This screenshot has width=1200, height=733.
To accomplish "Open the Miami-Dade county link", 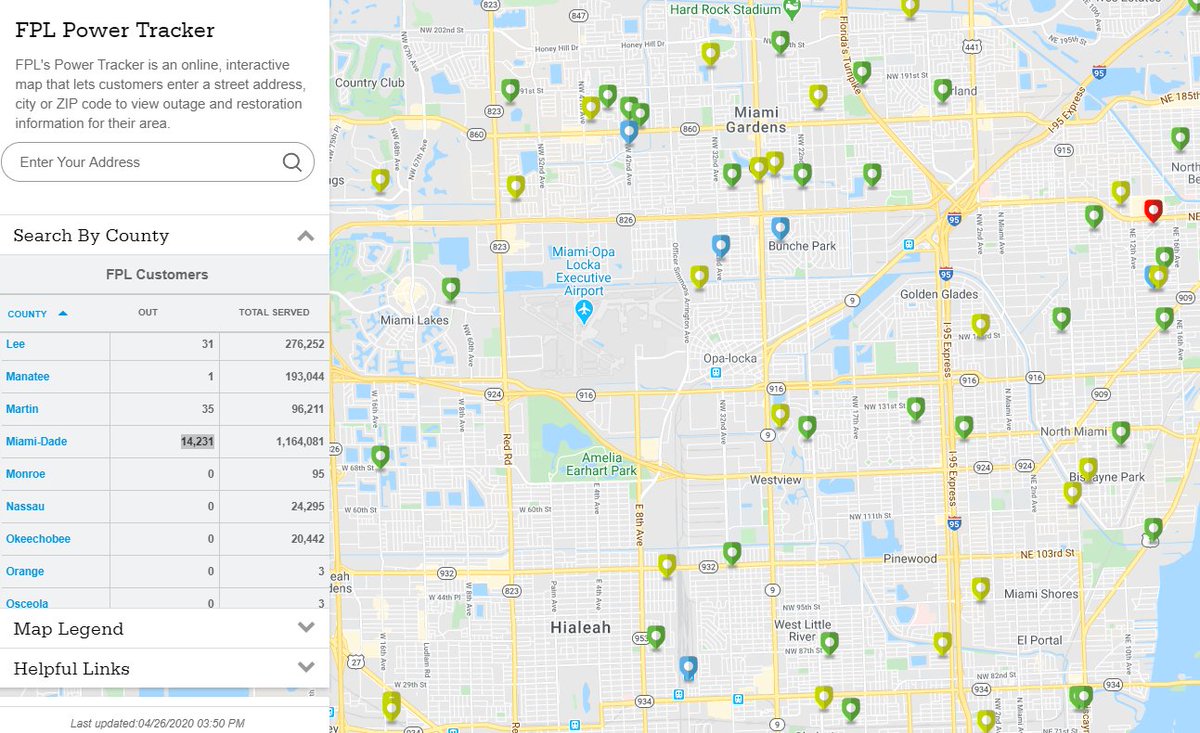I will [x=36, y=441].
